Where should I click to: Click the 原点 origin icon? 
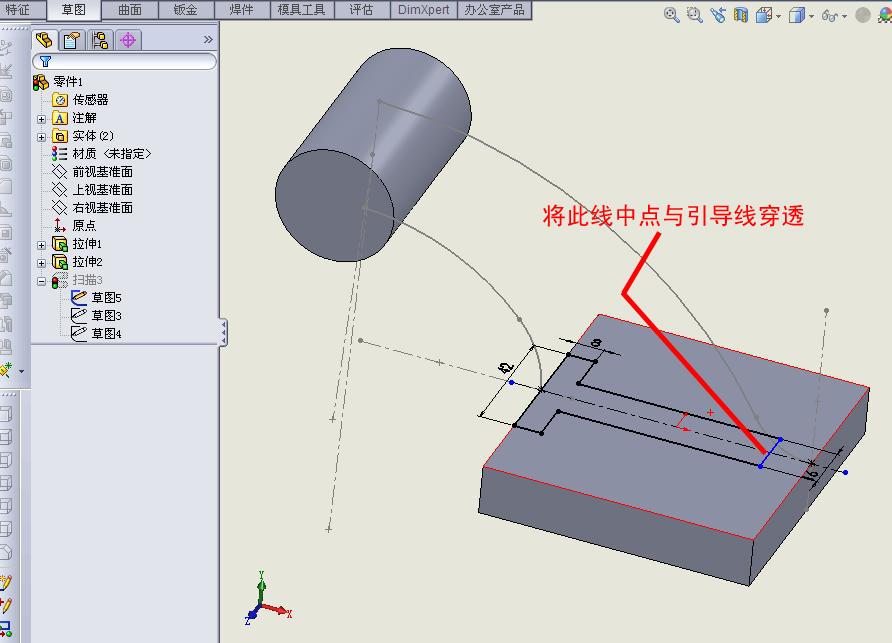59,225
